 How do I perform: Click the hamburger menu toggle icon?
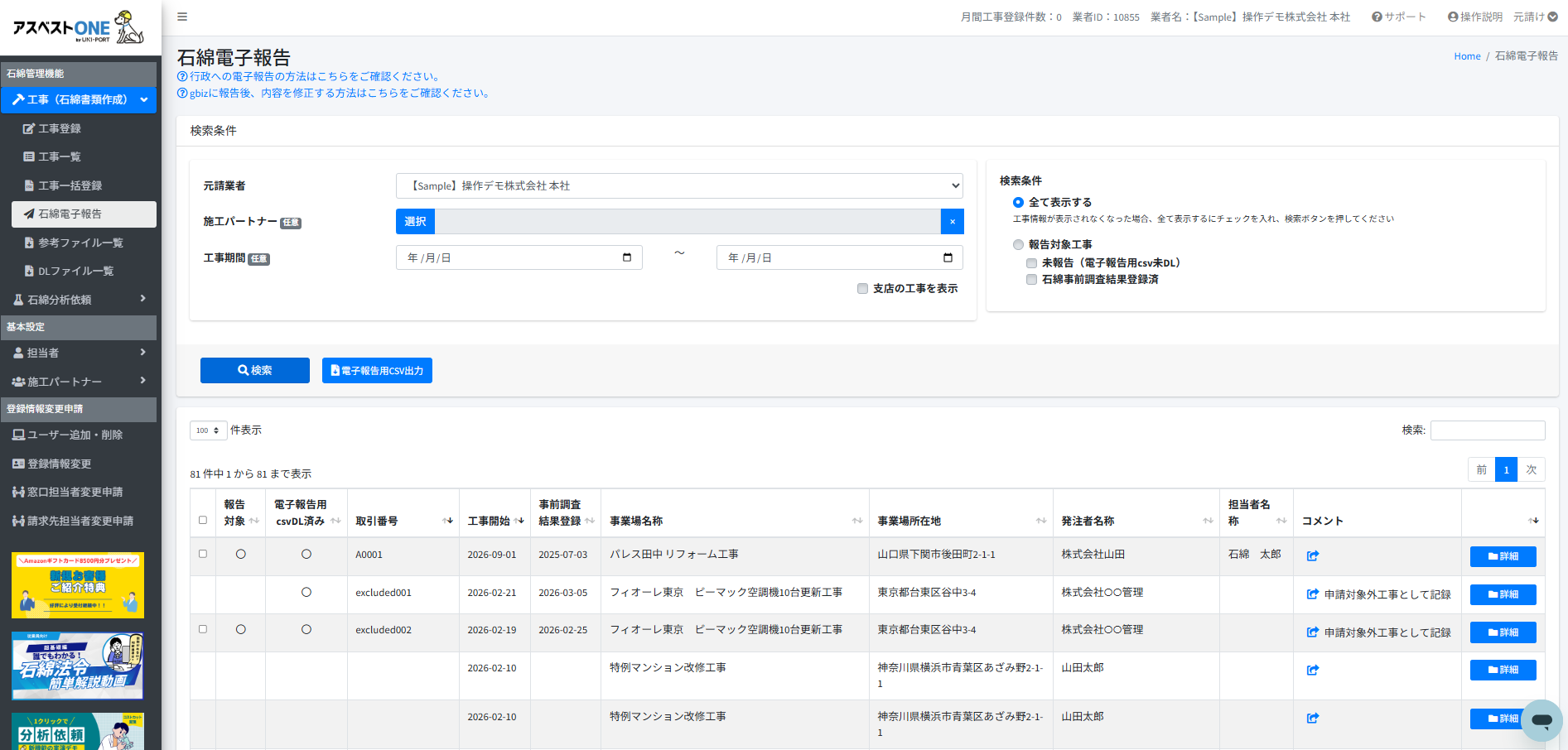182,17
